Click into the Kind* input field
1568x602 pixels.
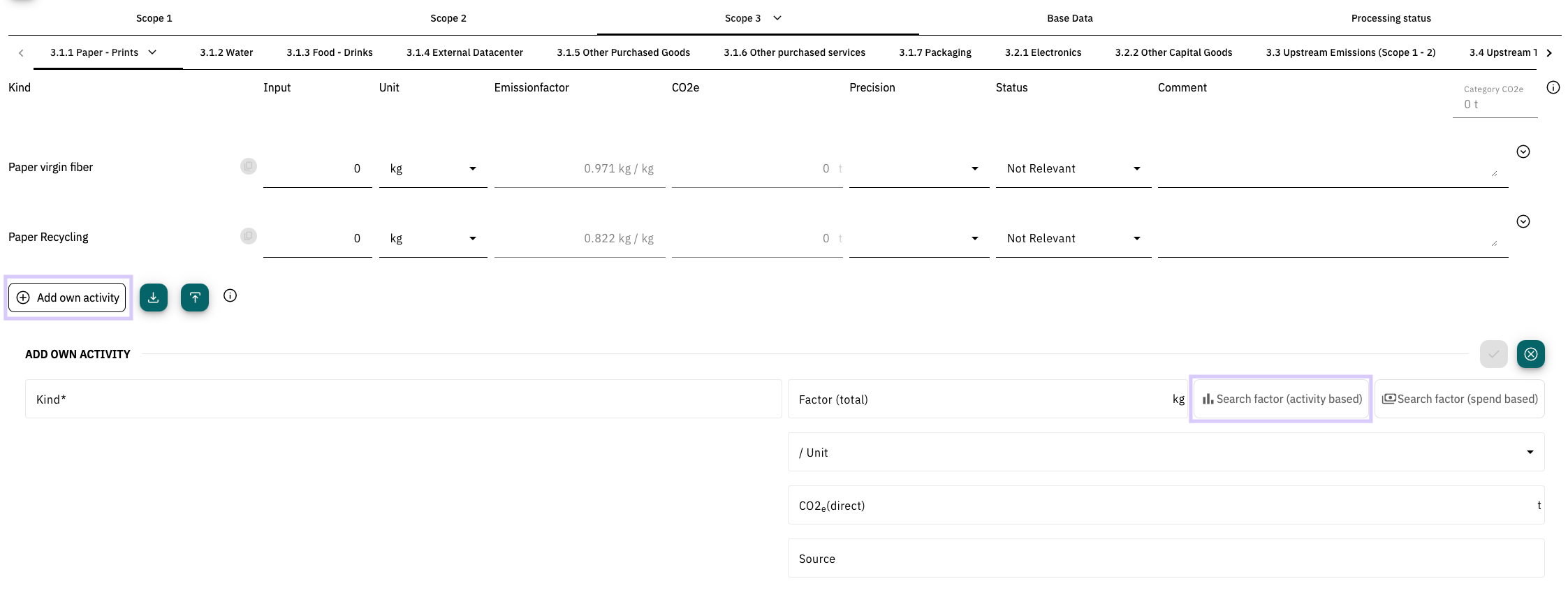(403, 399)
